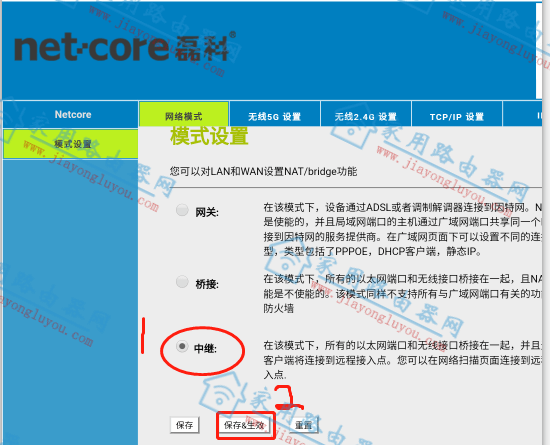
Task: Select the 中继 radio button
Action: (182, 346)
